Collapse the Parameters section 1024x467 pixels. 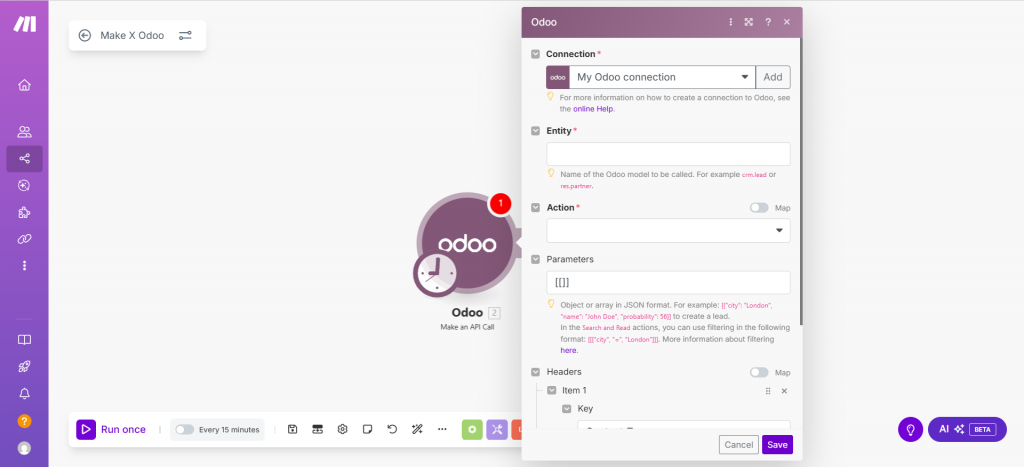point(536,259)
